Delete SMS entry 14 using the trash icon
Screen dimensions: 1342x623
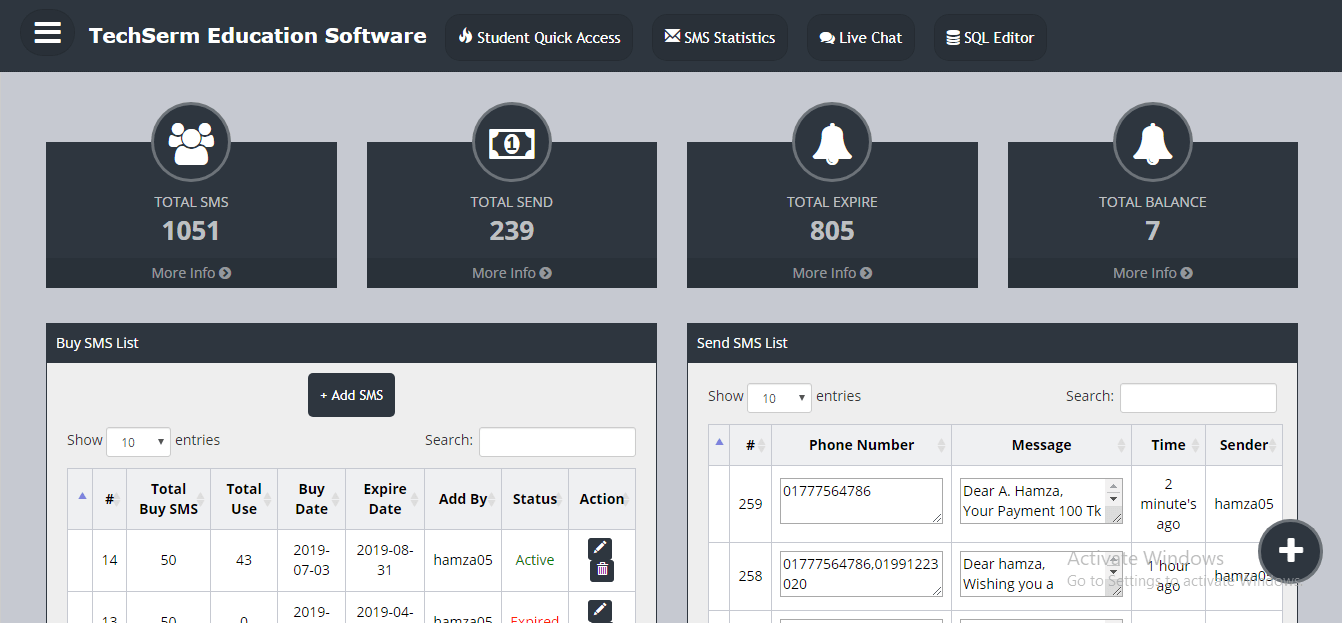599,570
